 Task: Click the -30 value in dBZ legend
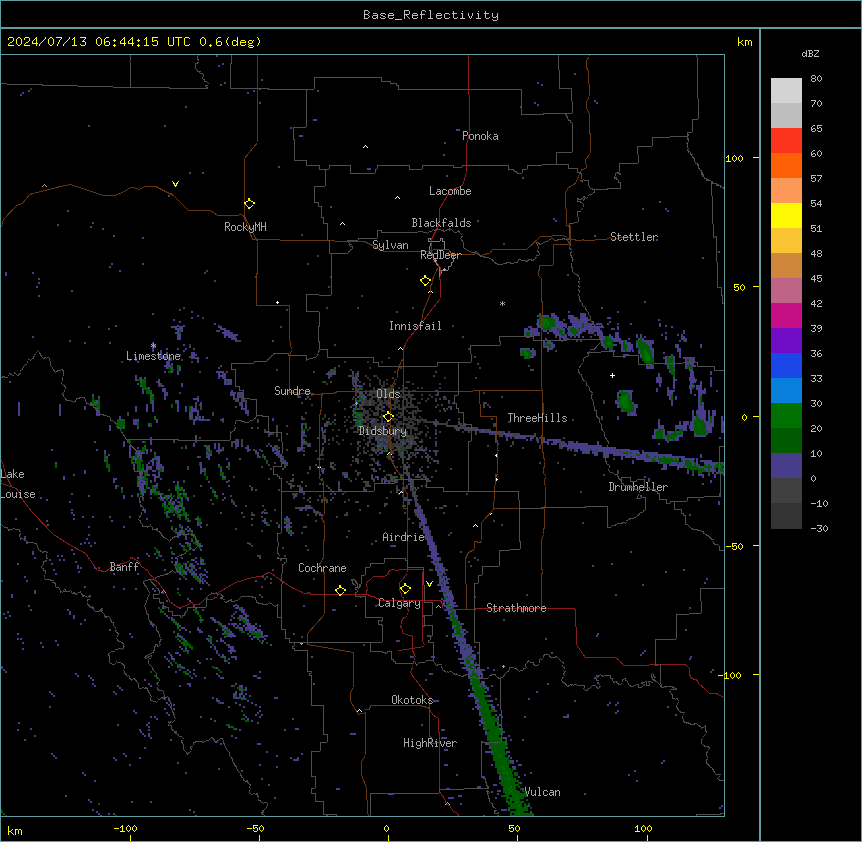819,529
